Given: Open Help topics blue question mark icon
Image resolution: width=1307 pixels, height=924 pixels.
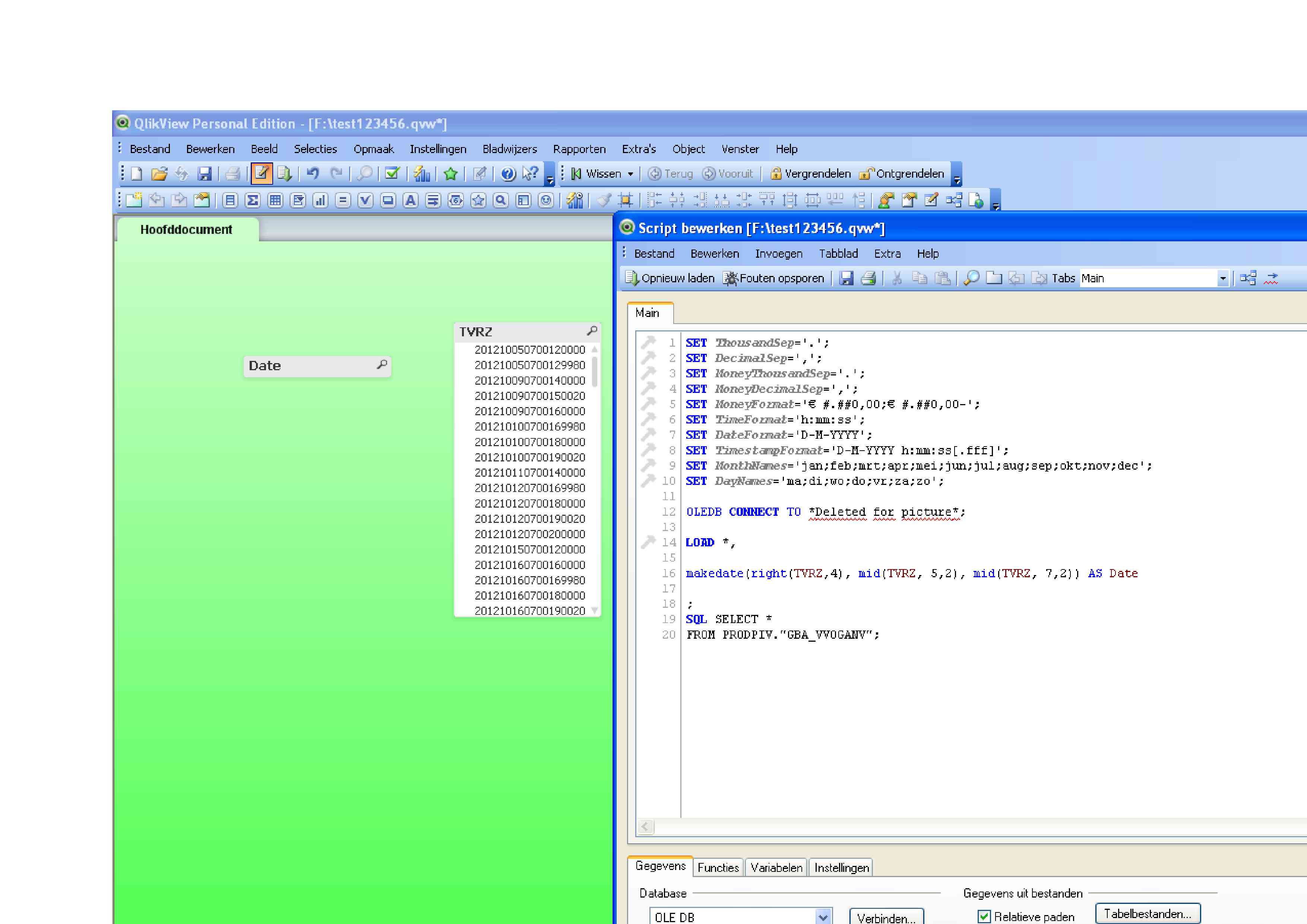Looking at the screenshot, I should point(508,174).
